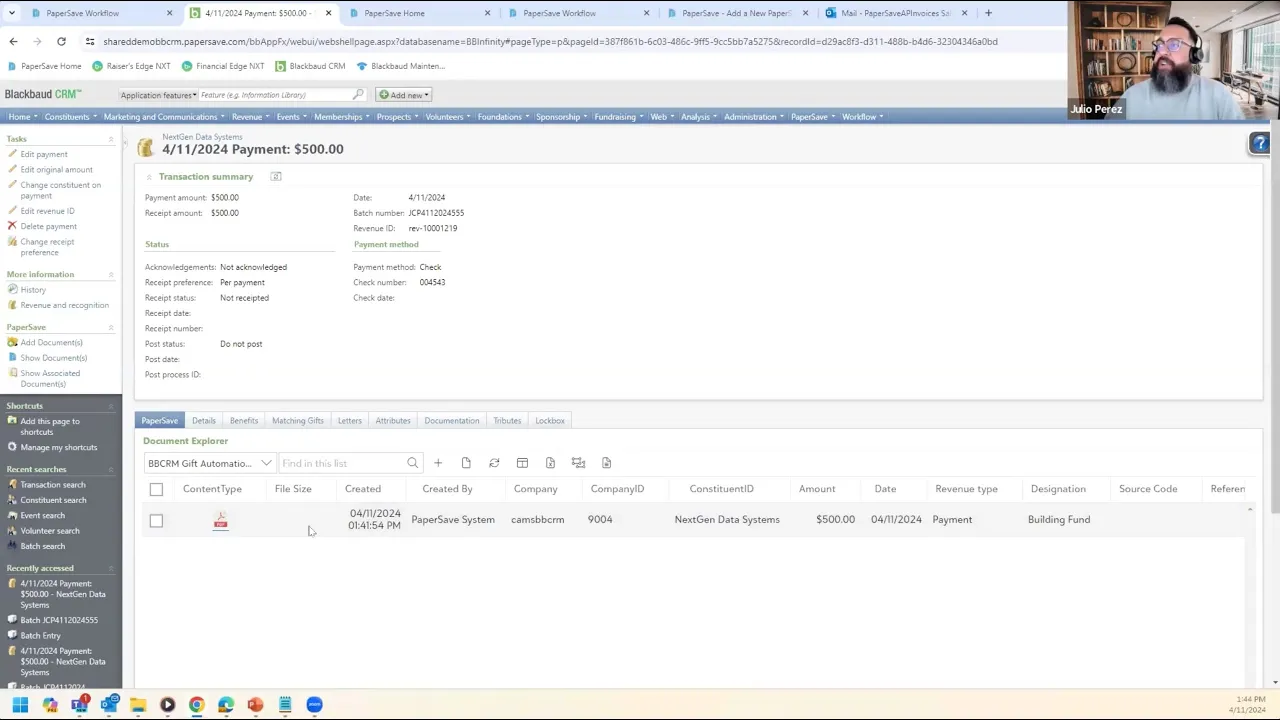Open the BBCRM Gift Automation dropdown
Viewport: 1280px width, 720px height.
[x=209, y=463]
